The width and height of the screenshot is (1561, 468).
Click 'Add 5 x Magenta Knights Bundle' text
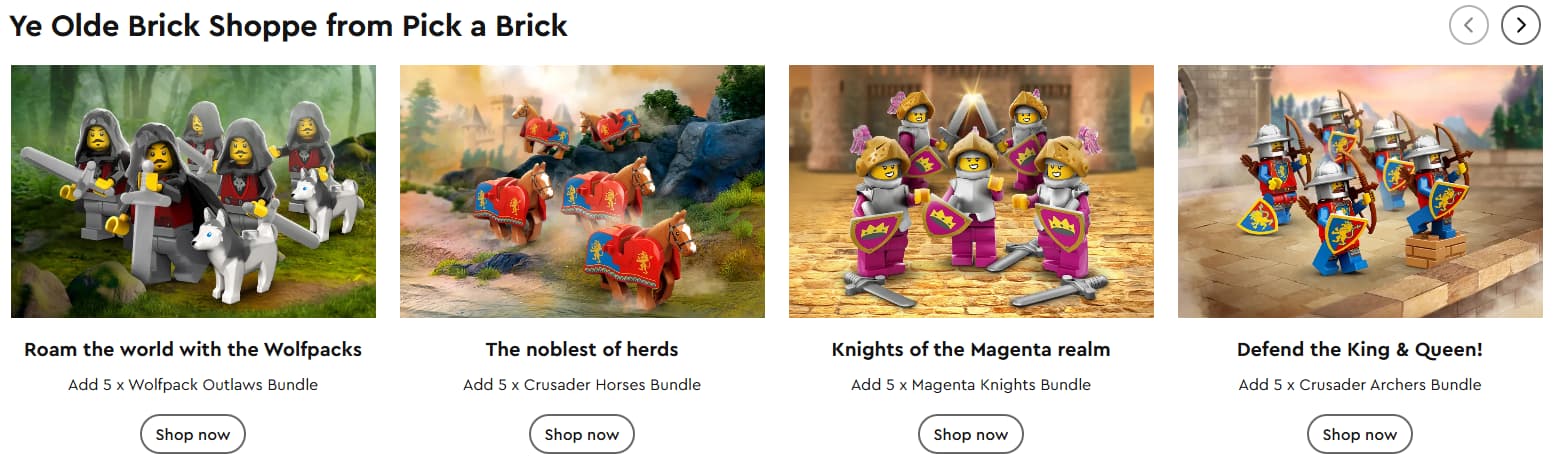click(971, 385)
